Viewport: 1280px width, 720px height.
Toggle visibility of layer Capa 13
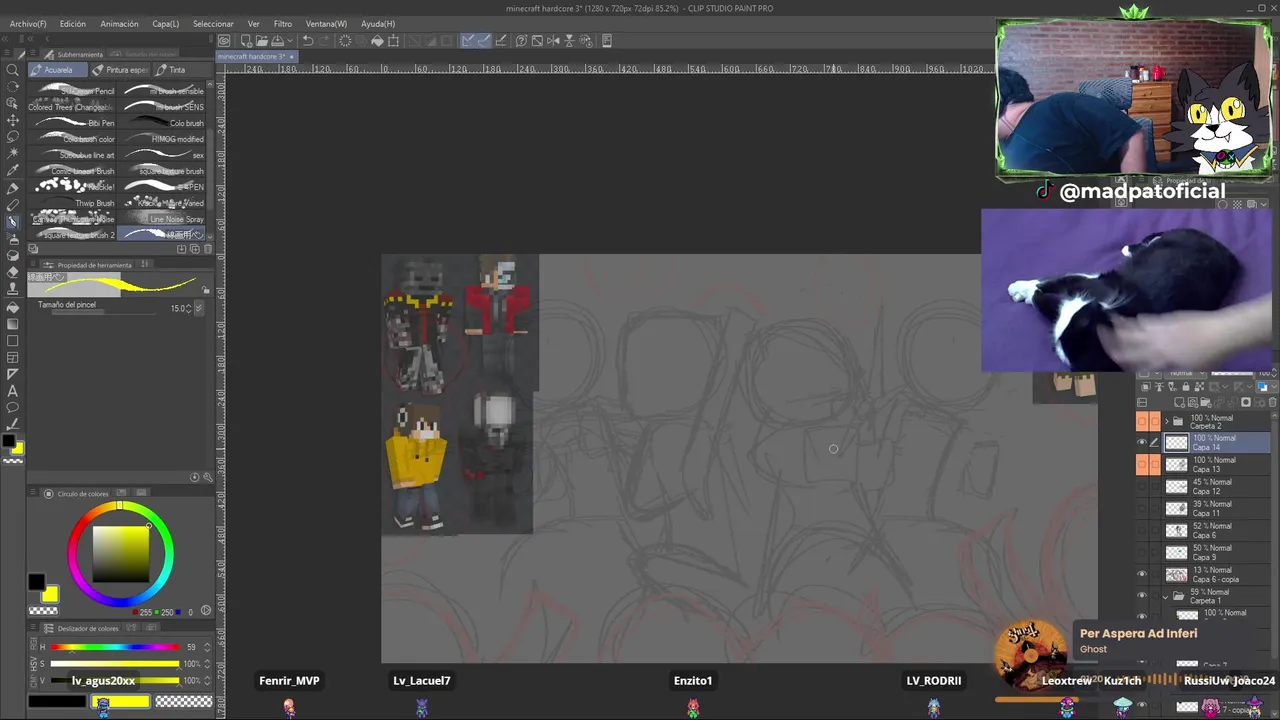point(1142,464)
